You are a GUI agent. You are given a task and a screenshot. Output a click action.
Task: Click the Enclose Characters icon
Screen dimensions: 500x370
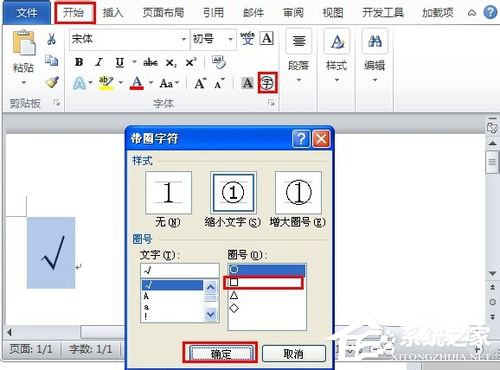[267, 83]
